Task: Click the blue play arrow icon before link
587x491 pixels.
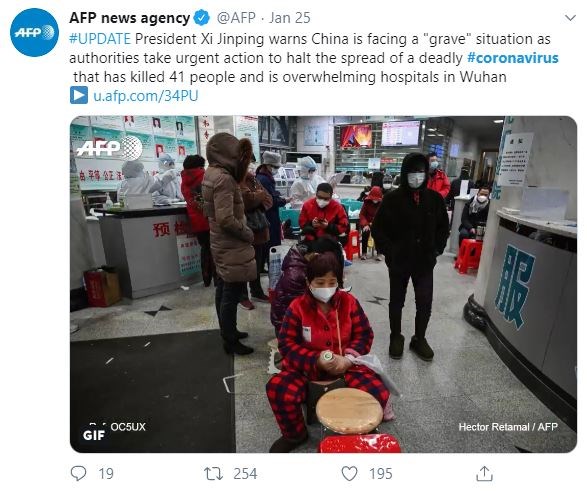Action: (79, 95)
